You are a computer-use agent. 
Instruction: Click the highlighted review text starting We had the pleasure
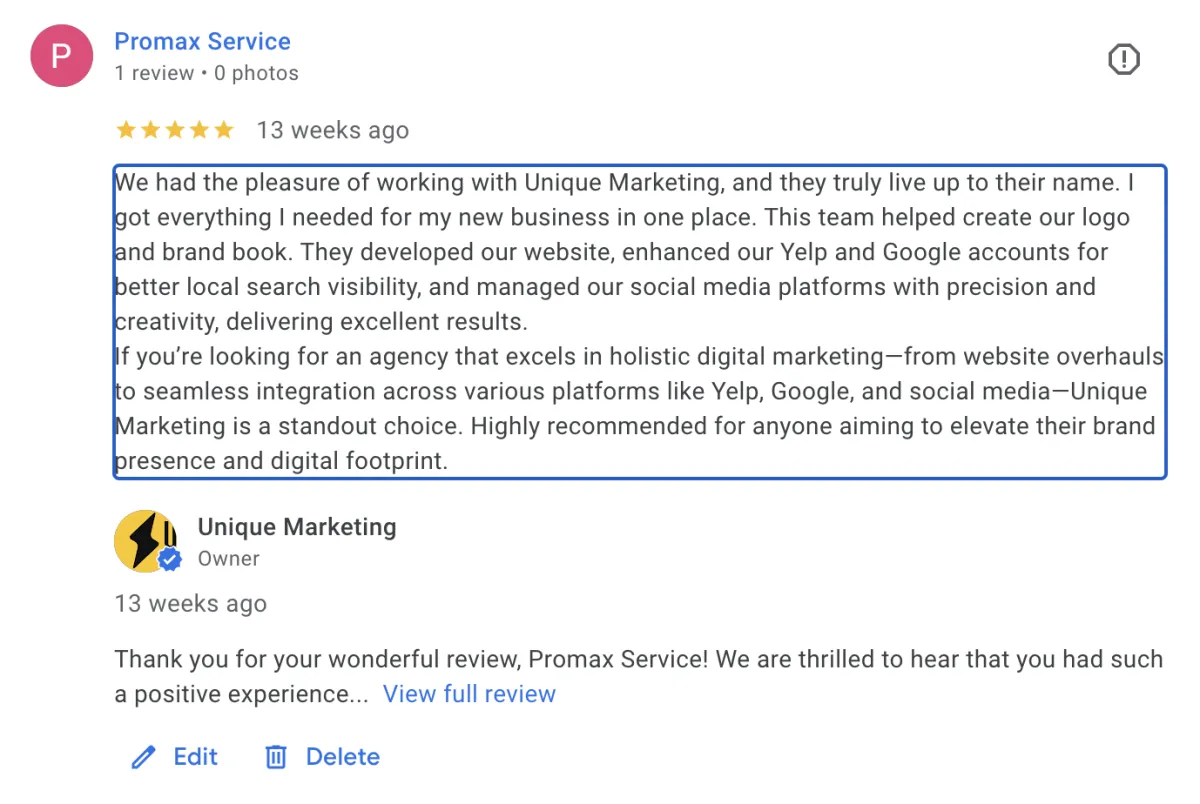tap(639, 322)
